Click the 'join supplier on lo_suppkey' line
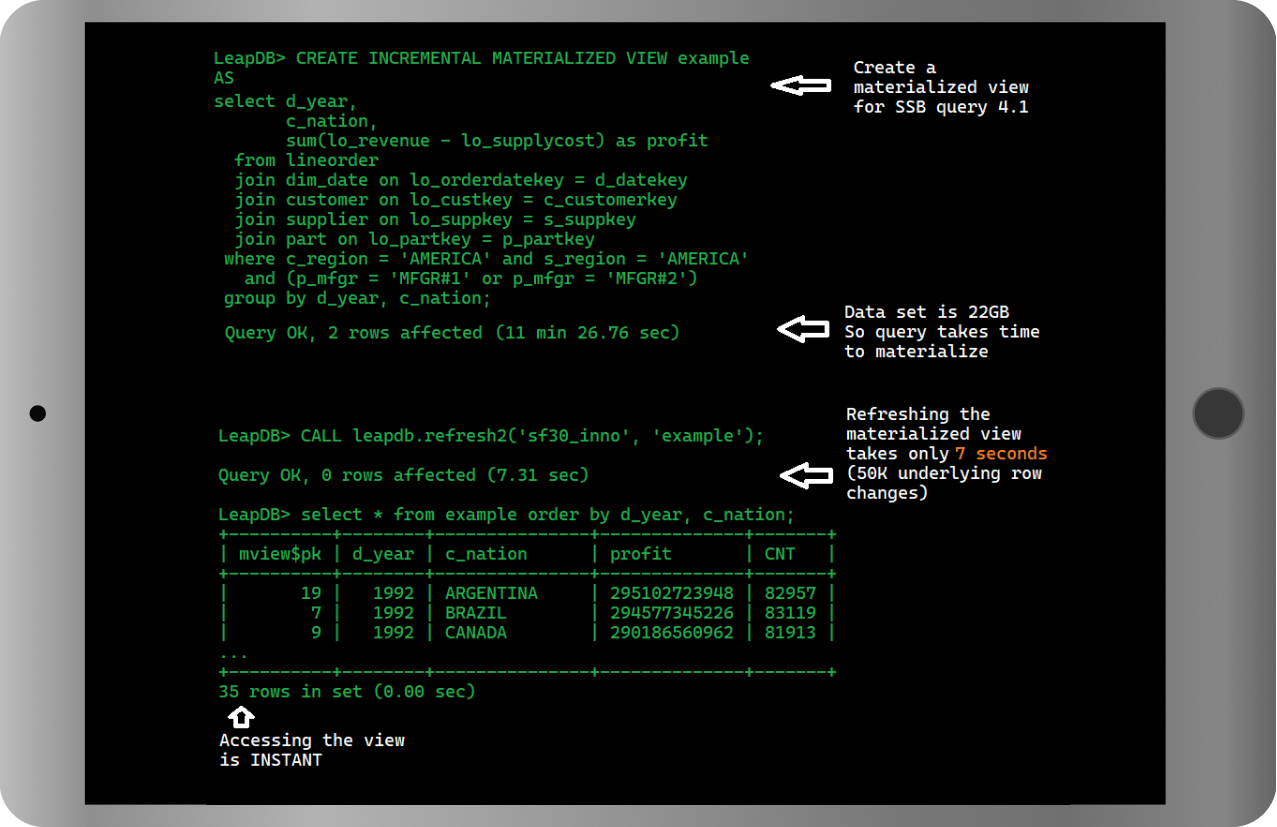1277x827 pixels. (x=435, y=220)
